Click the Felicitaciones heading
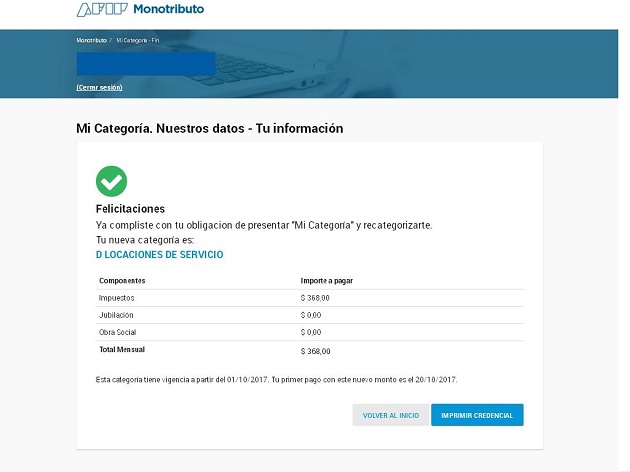This screenshot has height=472, width=630. (x=130, y=209)
